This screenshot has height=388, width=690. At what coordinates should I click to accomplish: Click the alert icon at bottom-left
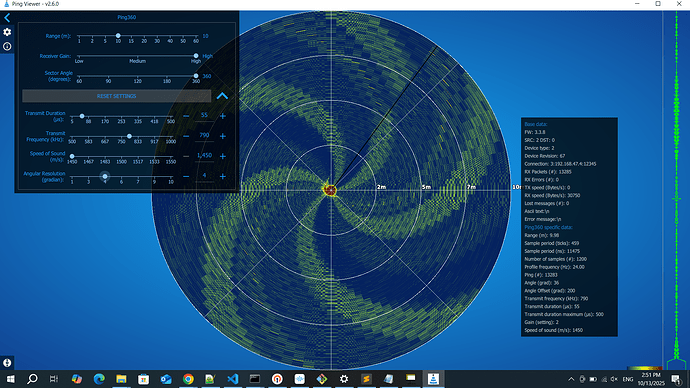[7, 363]
